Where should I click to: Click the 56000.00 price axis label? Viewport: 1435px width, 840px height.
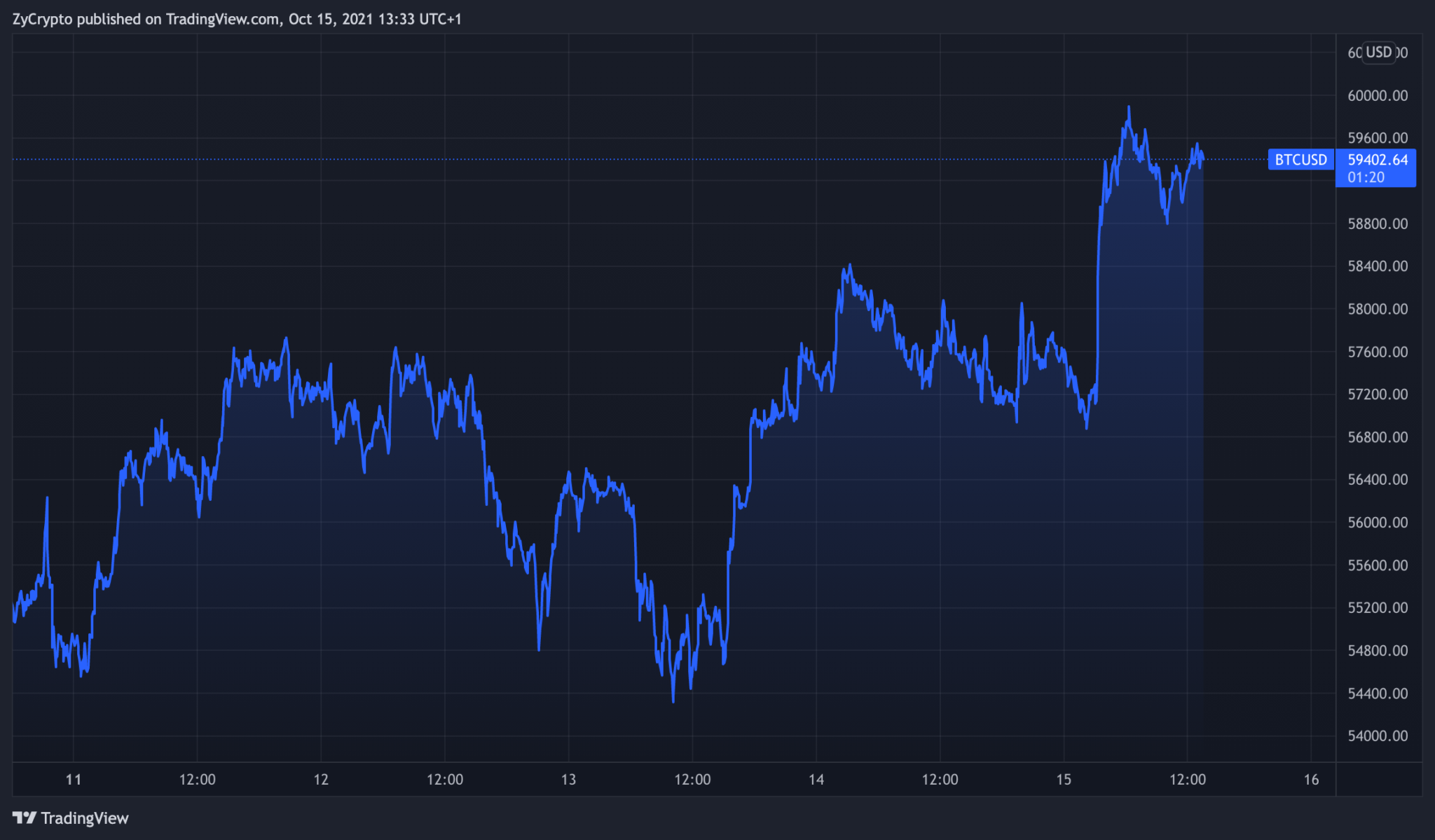pyautogui.click(x=1378, y=523)
